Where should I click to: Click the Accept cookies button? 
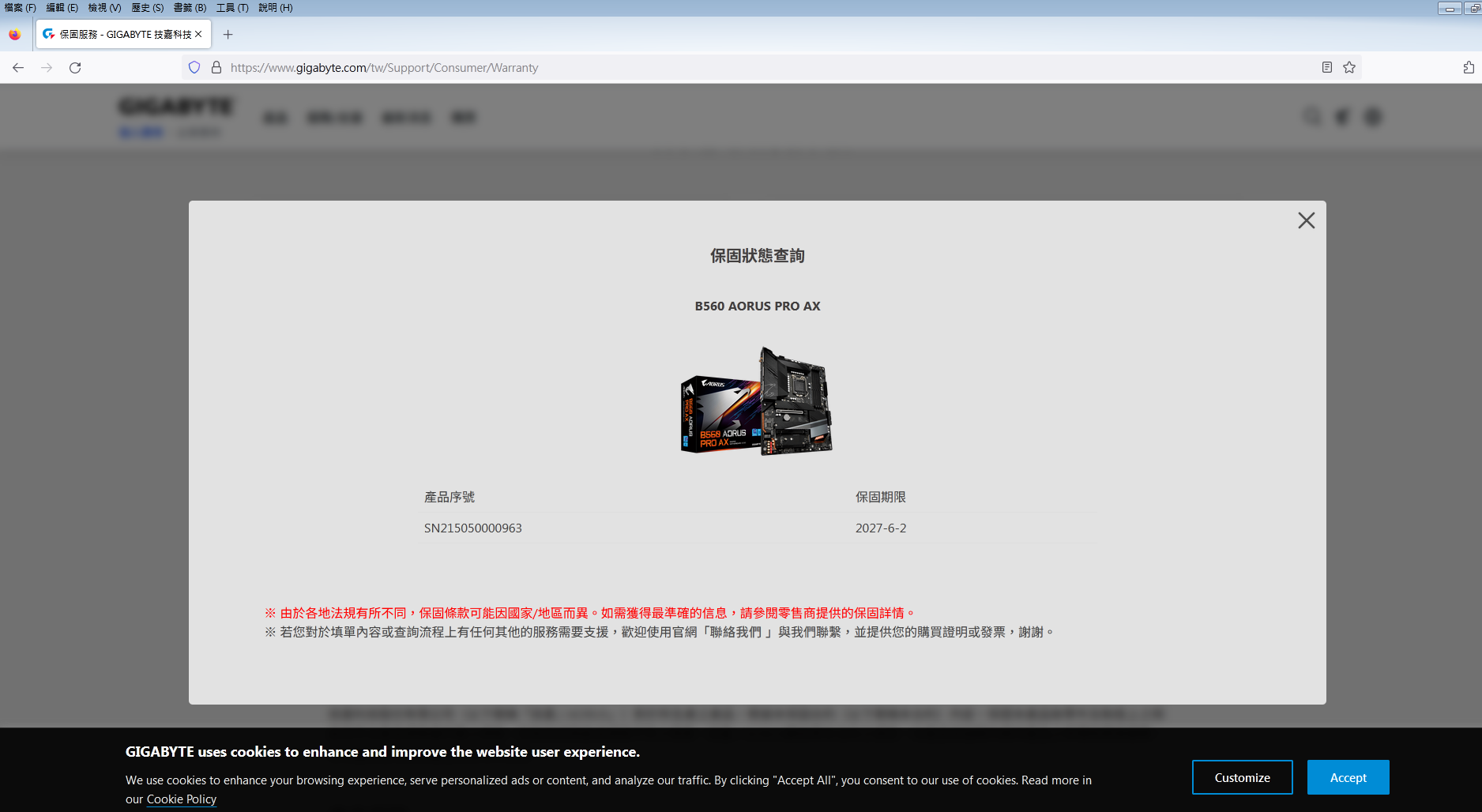click(1348, 777)
